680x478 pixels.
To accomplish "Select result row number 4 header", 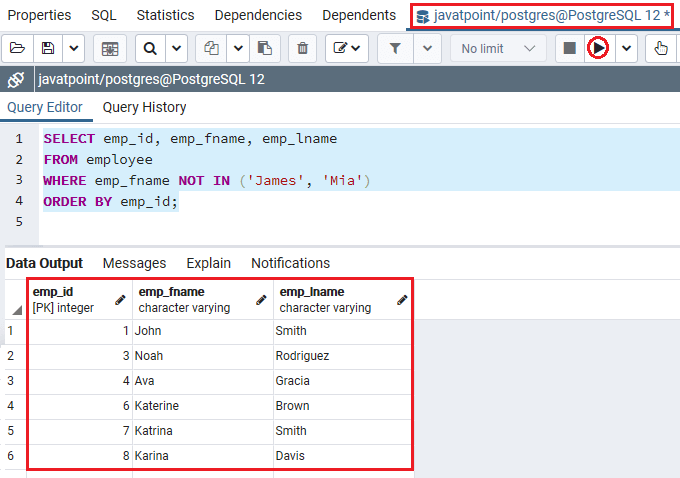I will pyautogui.click(x=15, y=406).
